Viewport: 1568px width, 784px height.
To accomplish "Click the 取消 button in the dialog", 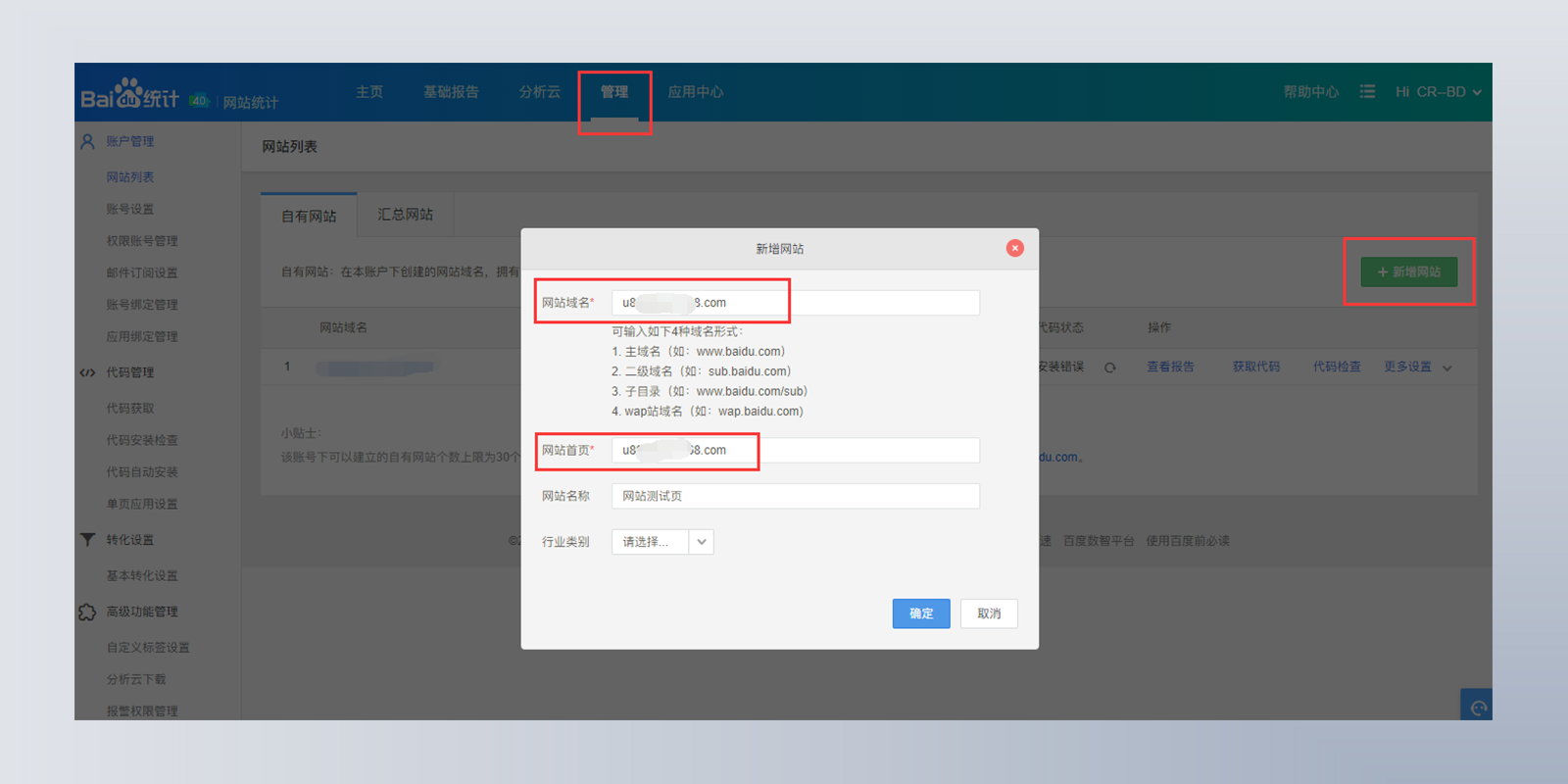I will pos(989,613).
